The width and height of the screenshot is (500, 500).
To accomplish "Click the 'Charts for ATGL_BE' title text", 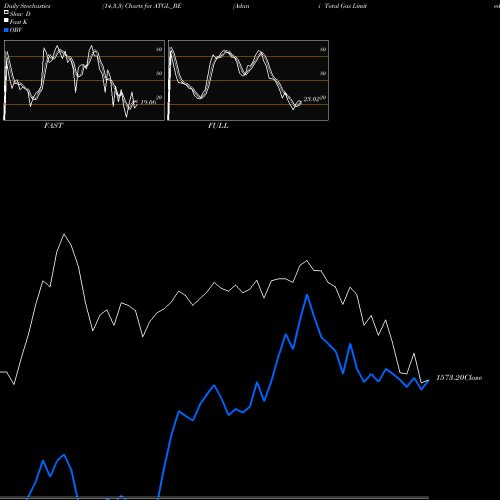I will pyautogui.click(x=153, y=6).
